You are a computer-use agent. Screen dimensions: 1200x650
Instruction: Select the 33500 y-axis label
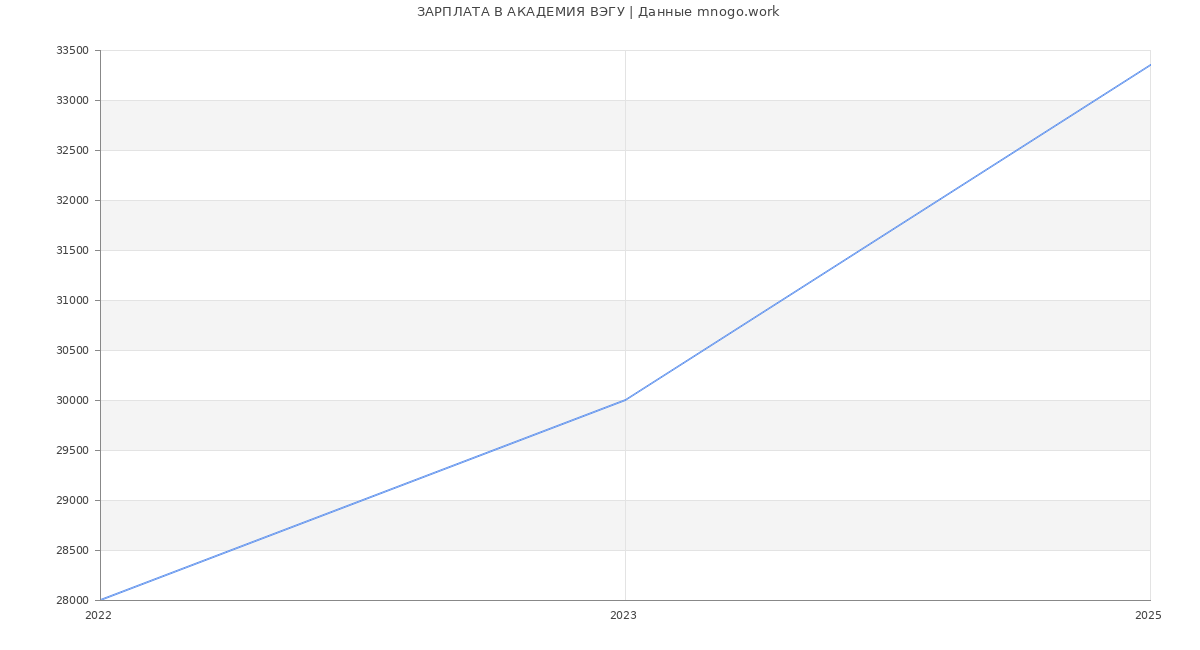coord(72,51)
